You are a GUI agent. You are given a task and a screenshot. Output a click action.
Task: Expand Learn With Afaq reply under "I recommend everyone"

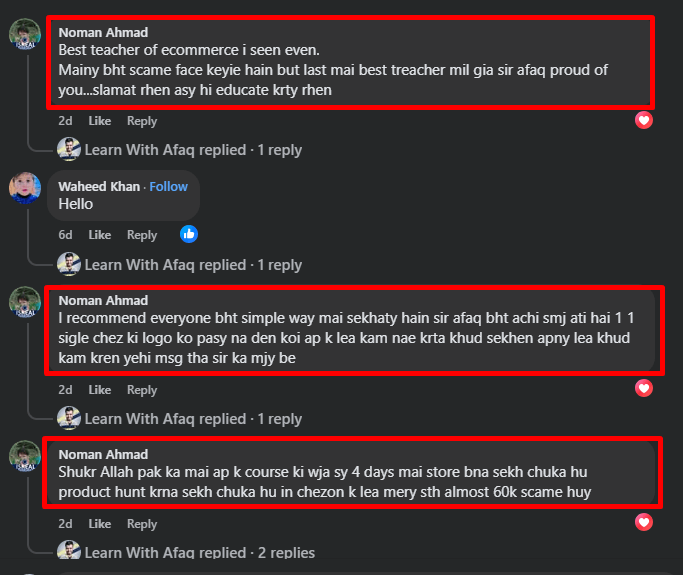point(193,419)
